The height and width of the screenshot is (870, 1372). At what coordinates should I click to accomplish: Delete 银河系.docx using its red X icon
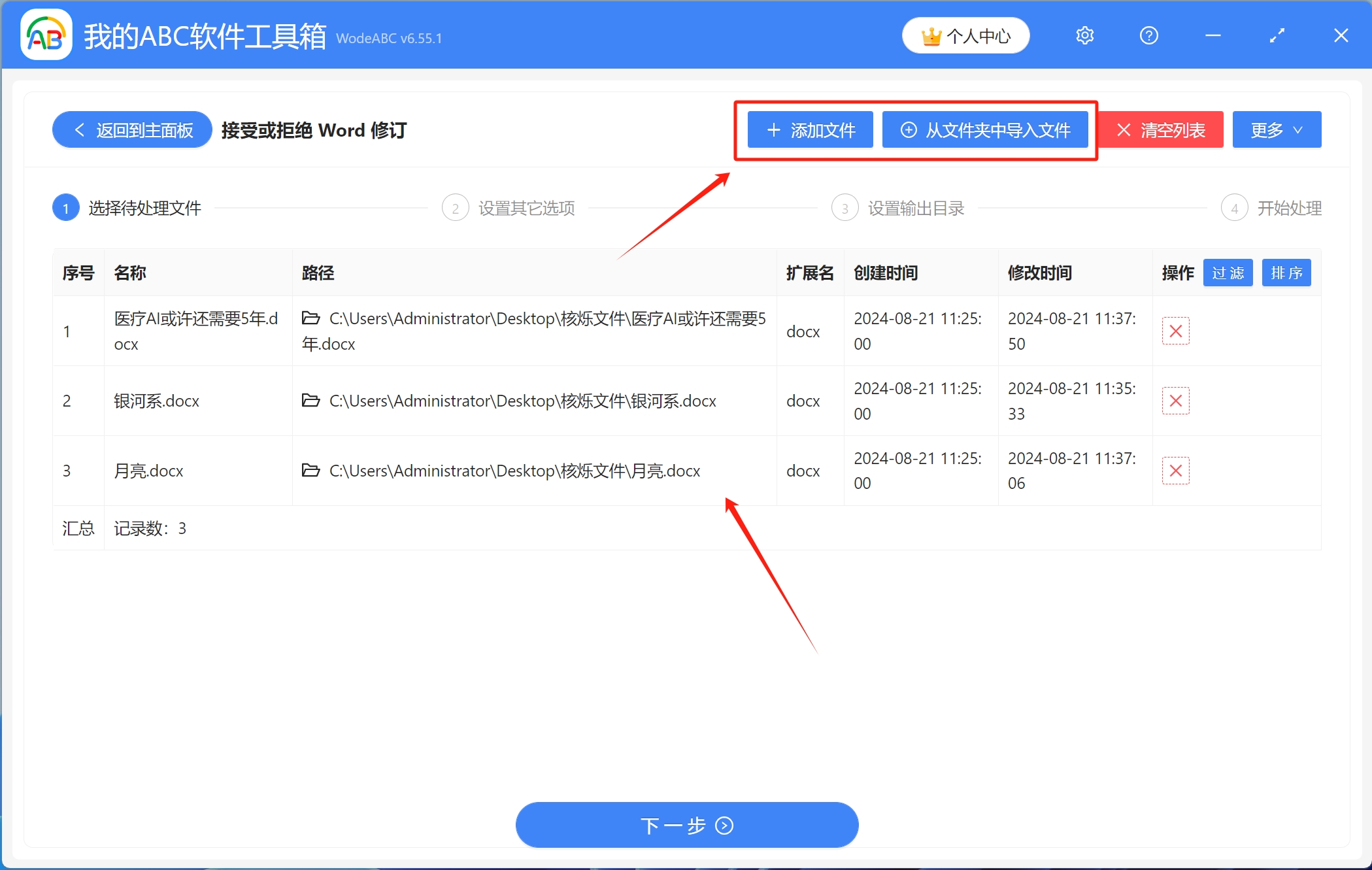tap(1176, 401)
